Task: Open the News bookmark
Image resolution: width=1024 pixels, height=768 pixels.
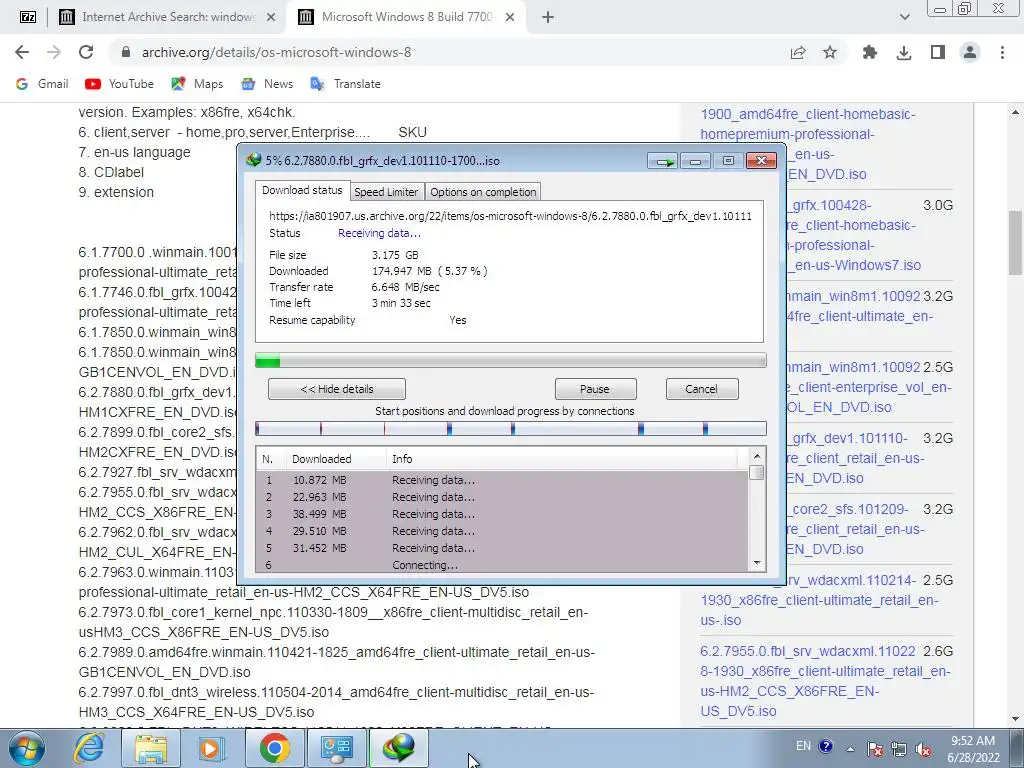Action: coord(267,84)
